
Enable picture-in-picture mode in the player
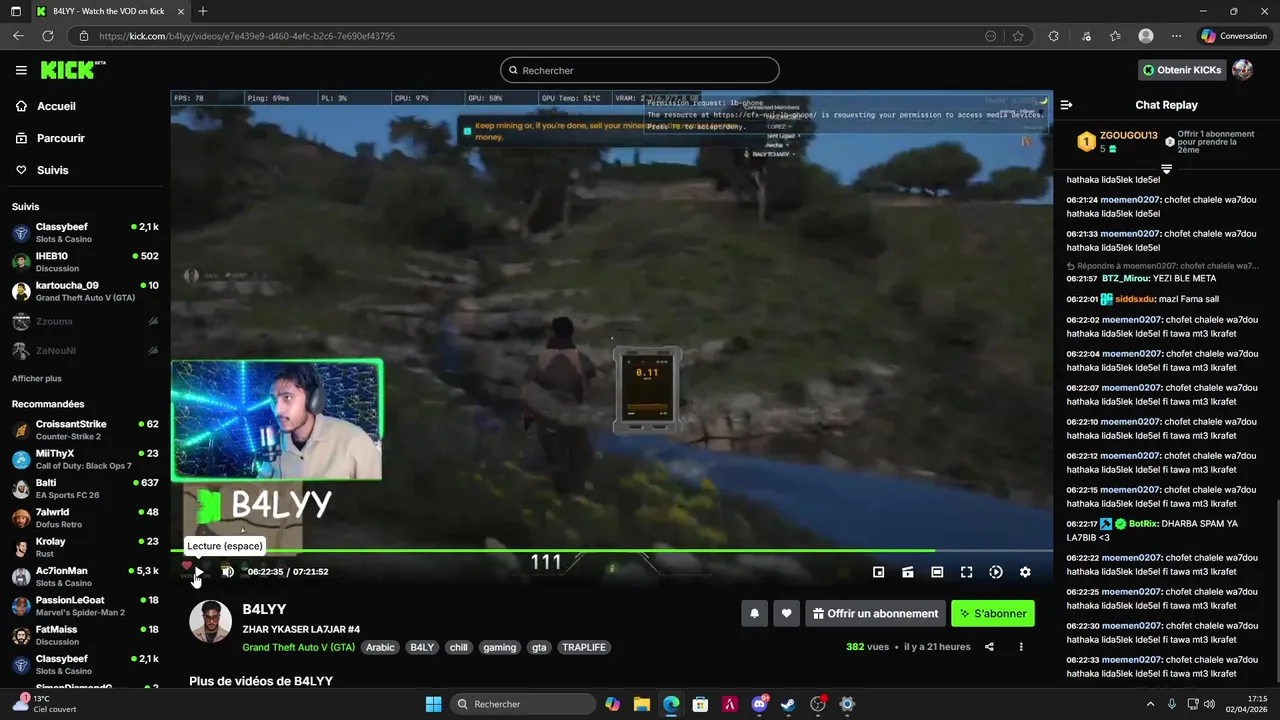coord(878,572)
